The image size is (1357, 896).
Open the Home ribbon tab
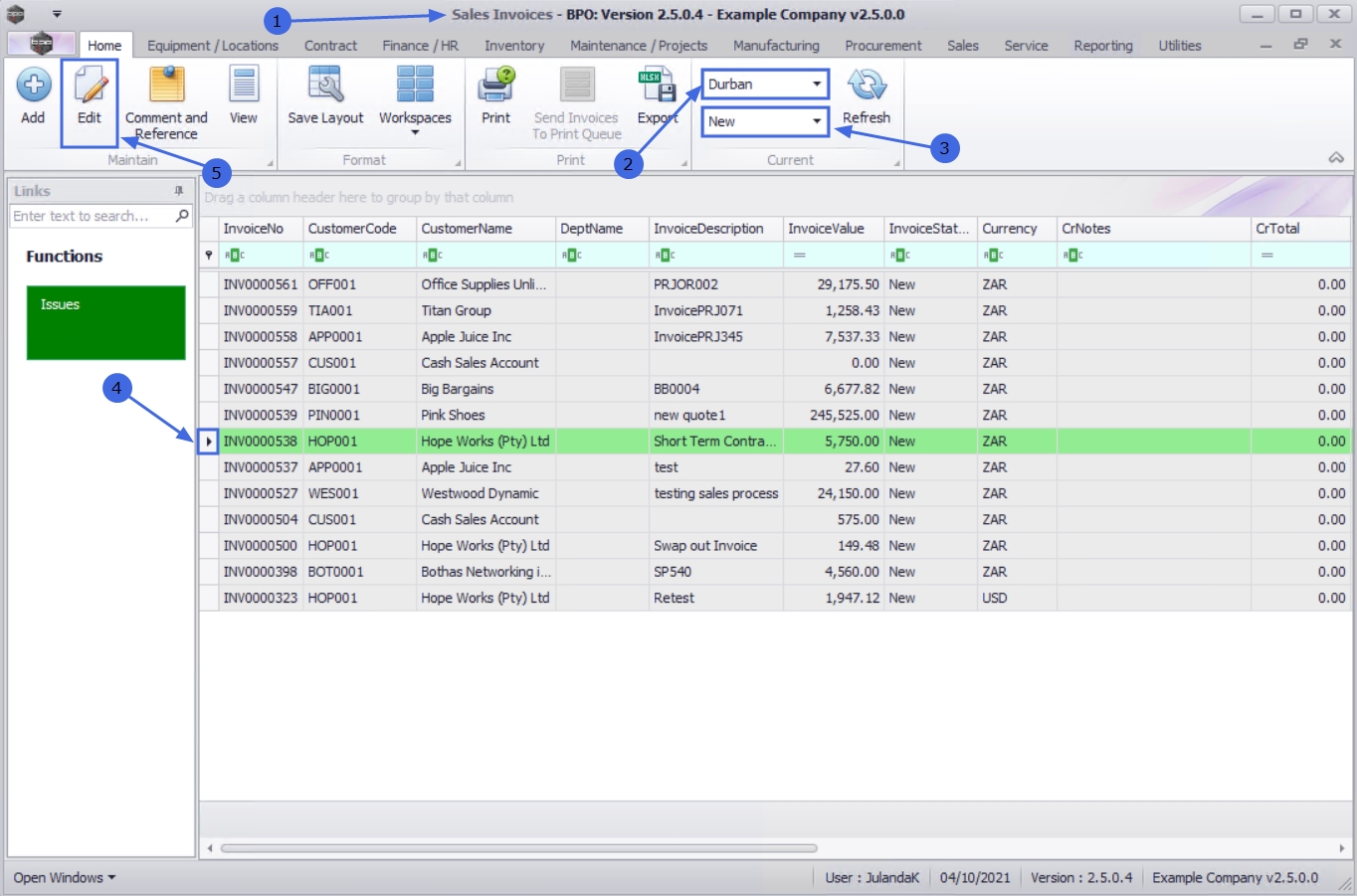104,46
